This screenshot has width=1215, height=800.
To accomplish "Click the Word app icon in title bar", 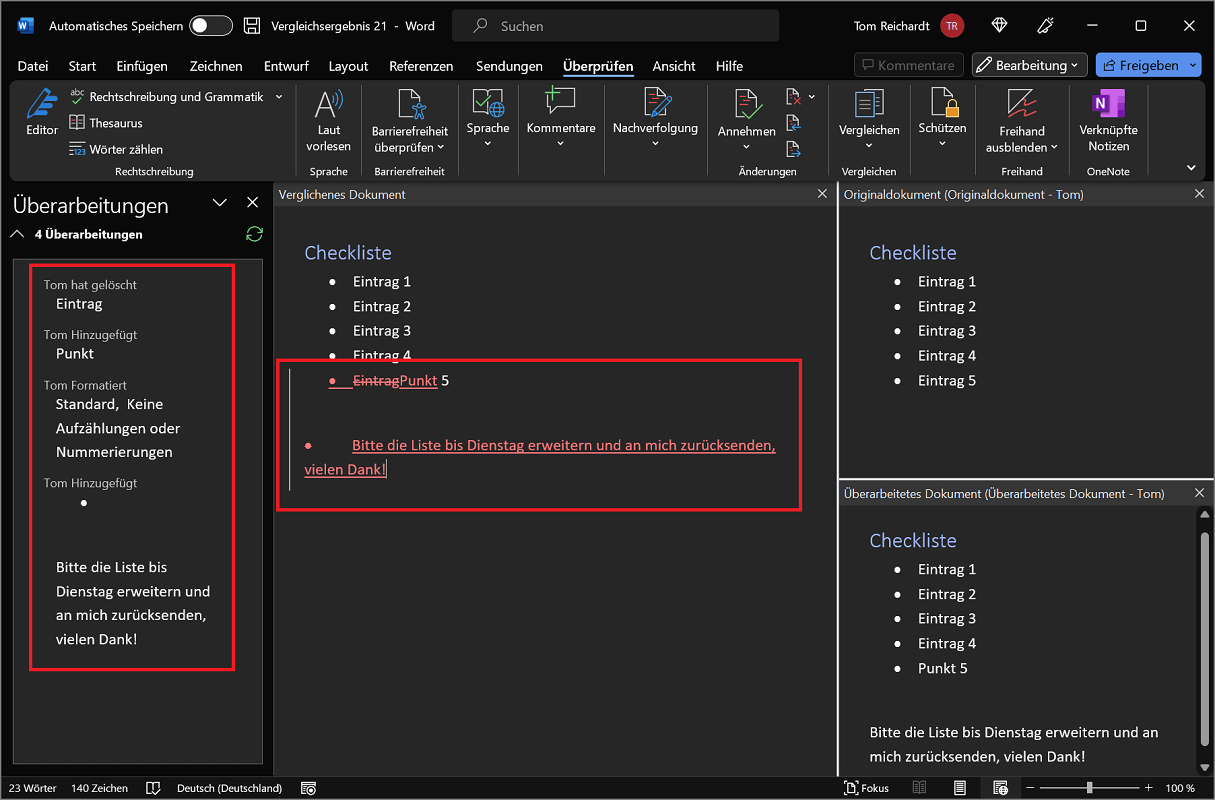I will [x=24, y=26].
